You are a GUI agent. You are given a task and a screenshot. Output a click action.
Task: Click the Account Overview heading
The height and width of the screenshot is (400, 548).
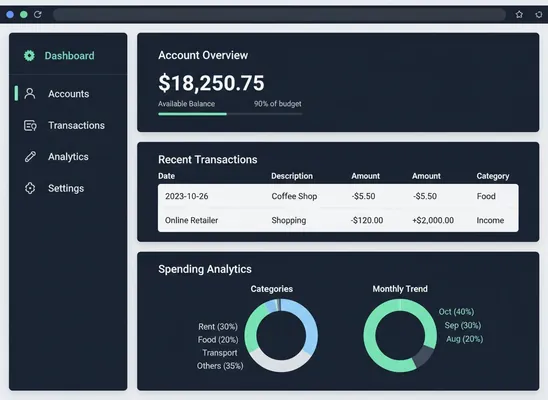pos(203,55)
